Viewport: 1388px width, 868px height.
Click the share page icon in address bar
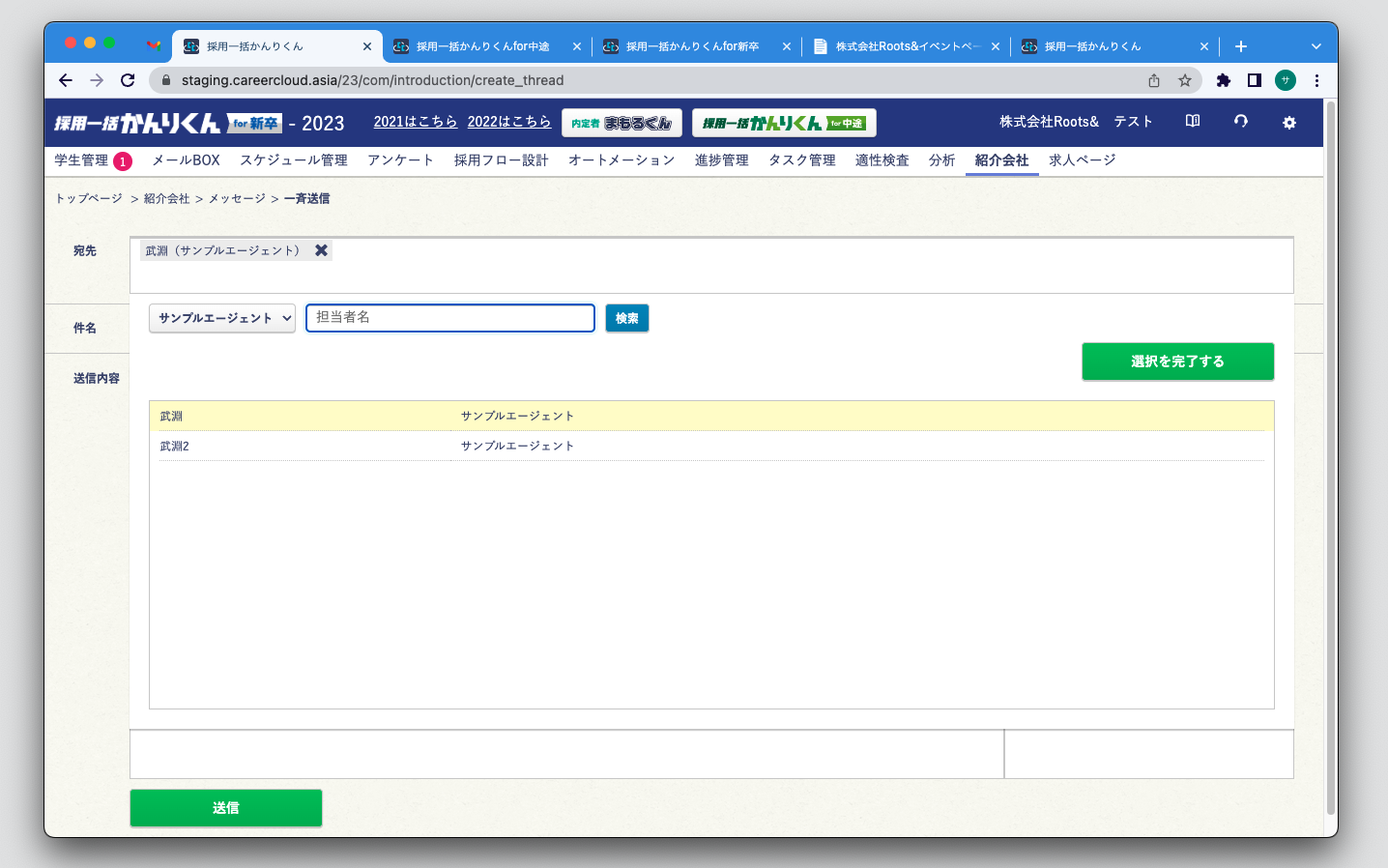point(1154,80)
